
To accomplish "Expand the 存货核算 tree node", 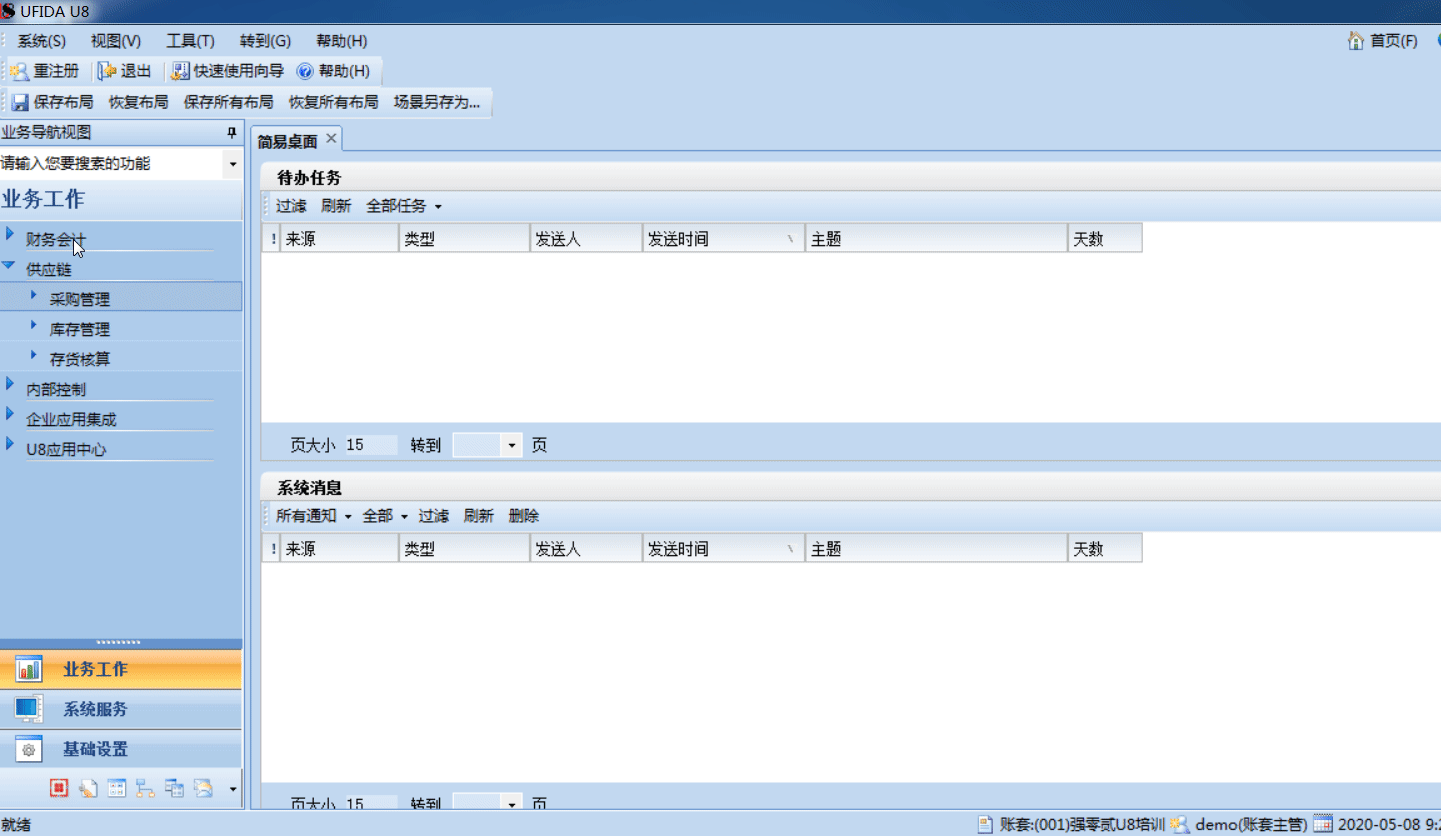I will (34, 355).
